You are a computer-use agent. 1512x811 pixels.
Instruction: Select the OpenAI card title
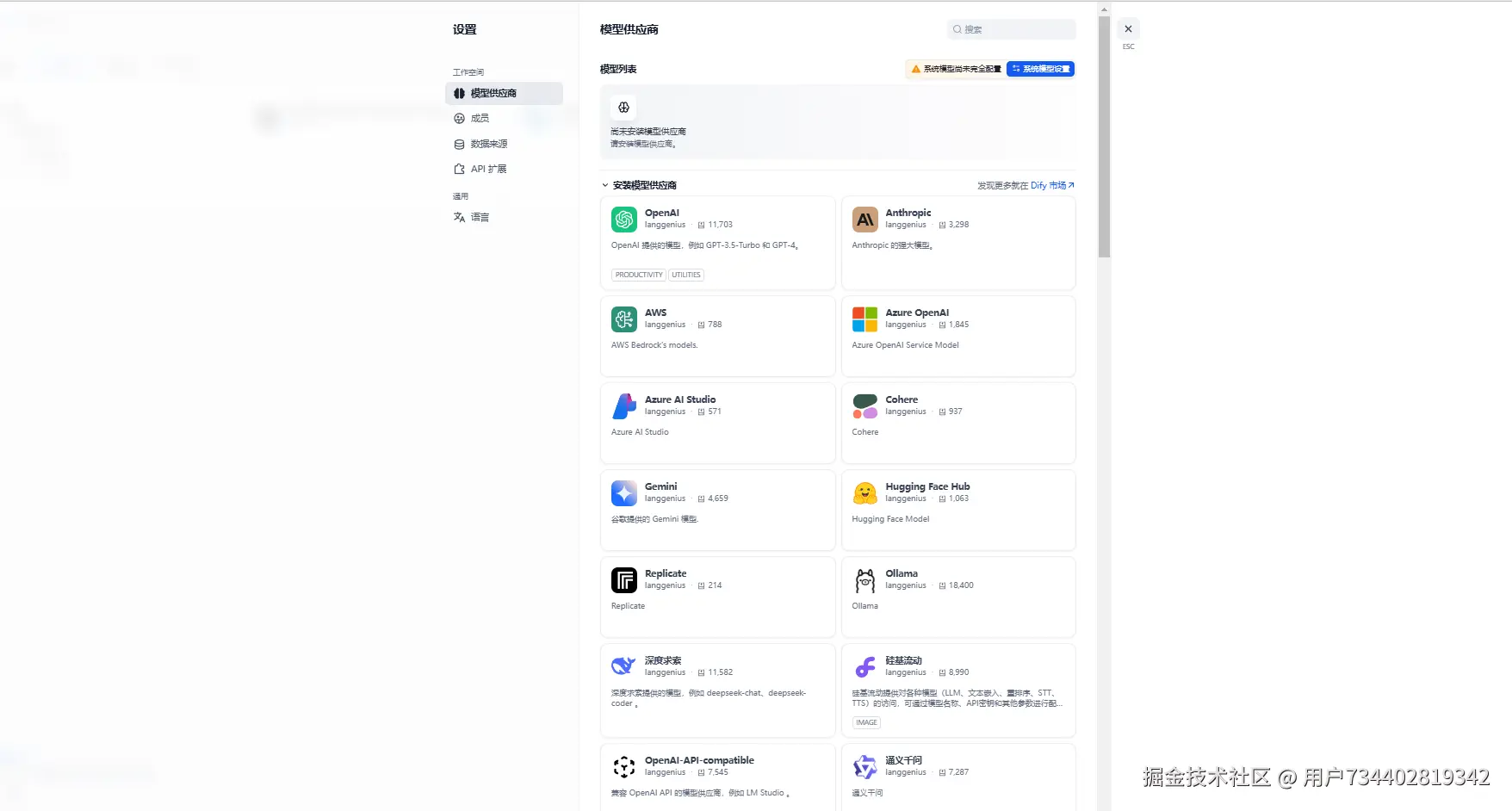point(662,214)
